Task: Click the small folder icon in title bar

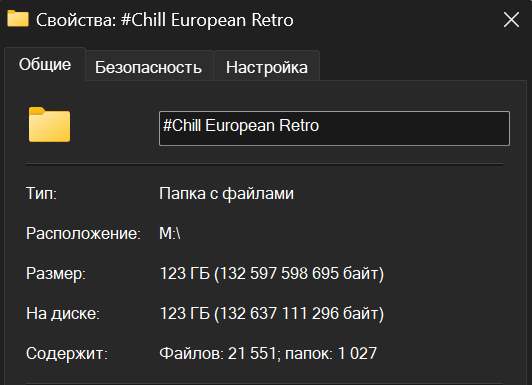Action: (18, 18)
